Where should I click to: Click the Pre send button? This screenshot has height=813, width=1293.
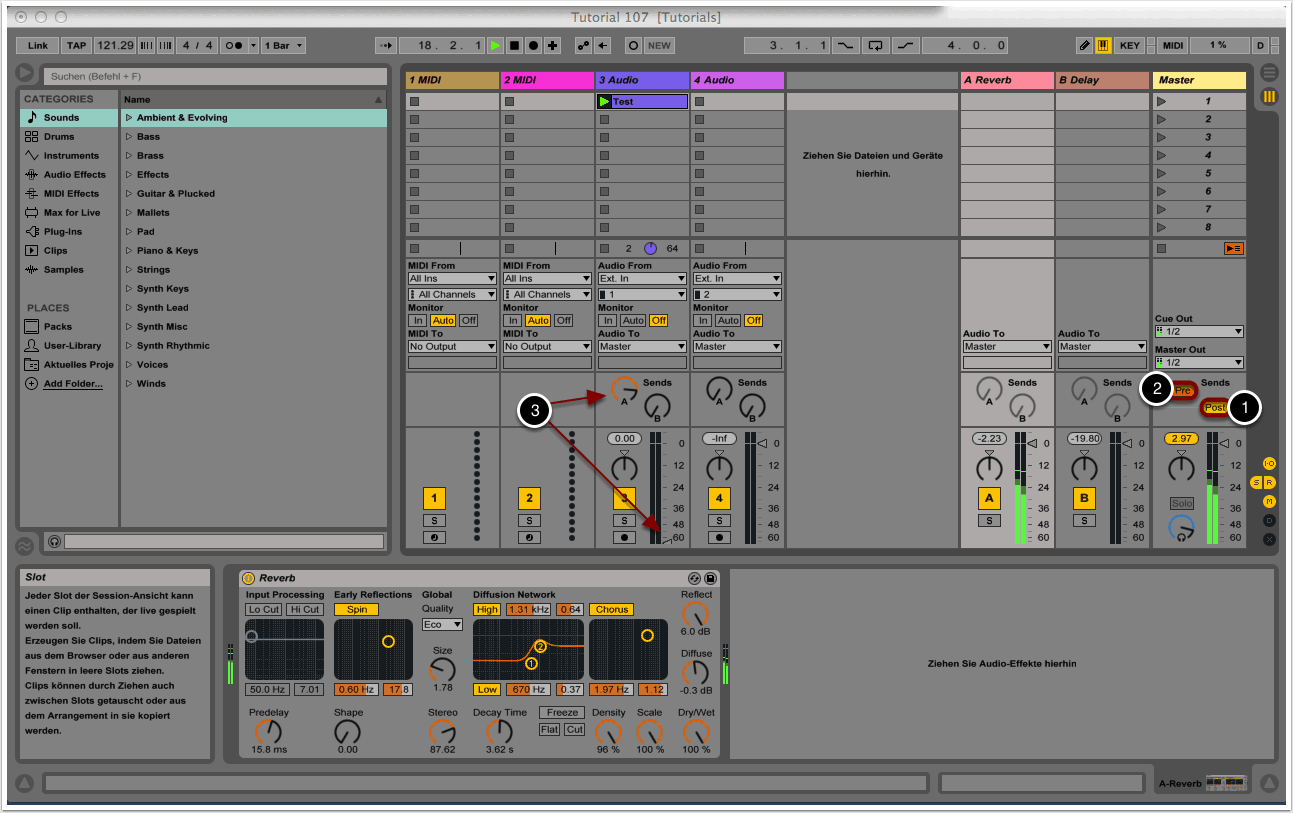click(1184, 390)
